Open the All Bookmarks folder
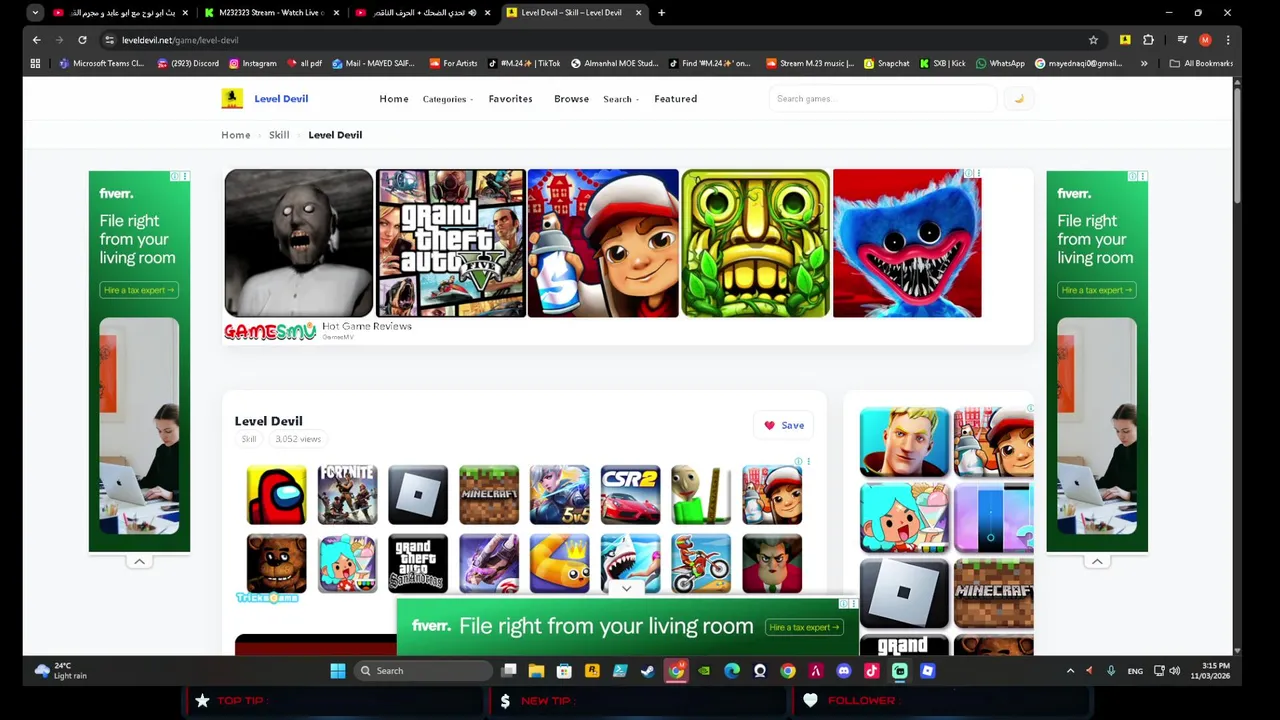The image size is (1280, 720). click(1201, 63)
